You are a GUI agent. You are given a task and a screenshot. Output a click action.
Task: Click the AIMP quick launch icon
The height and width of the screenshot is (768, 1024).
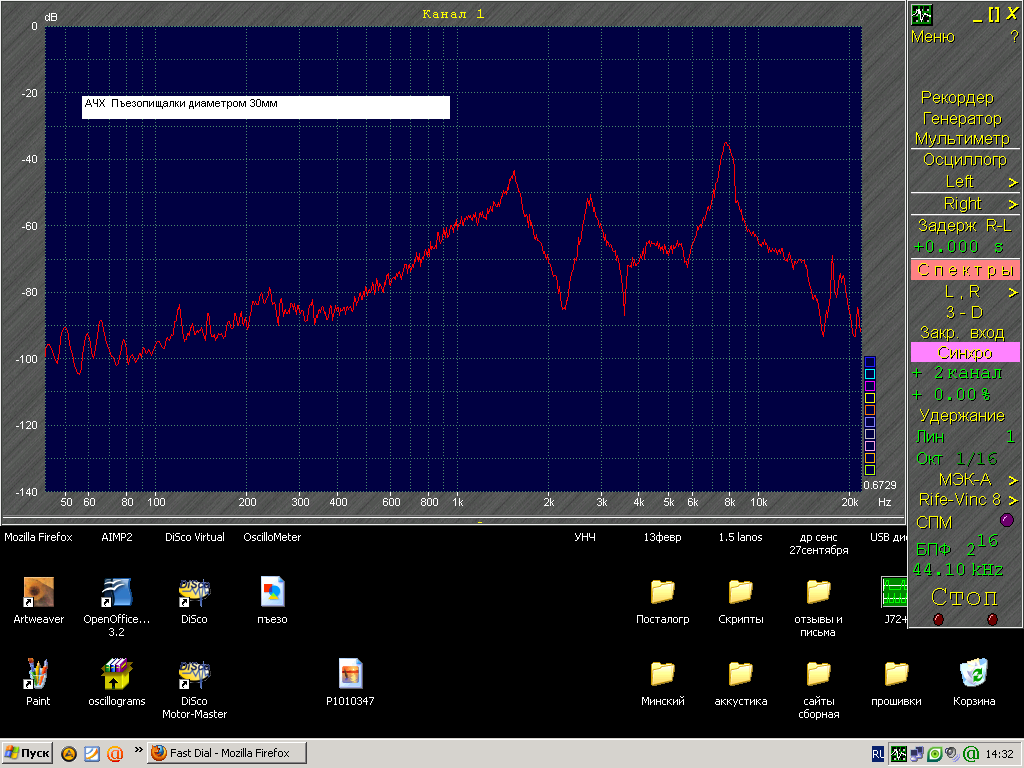pos(69,754)
